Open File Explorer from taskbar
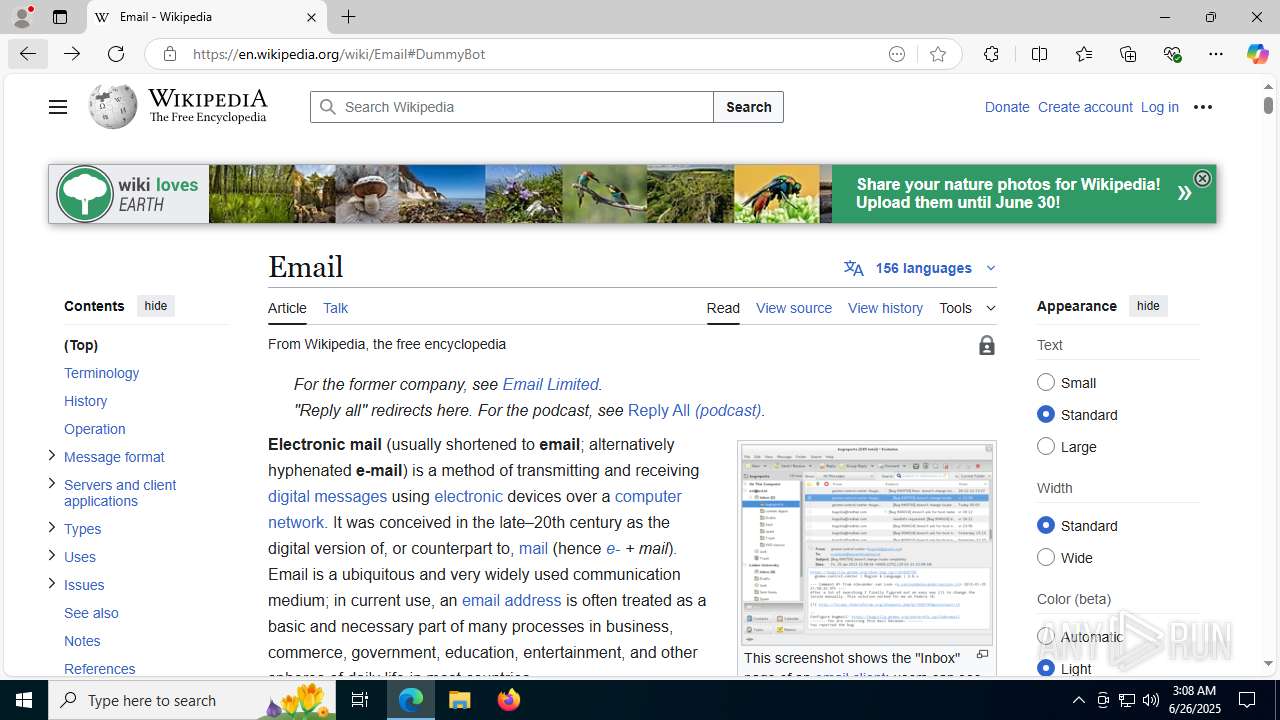Viewport: 1280px width, 720px height. tap(460, 700)
